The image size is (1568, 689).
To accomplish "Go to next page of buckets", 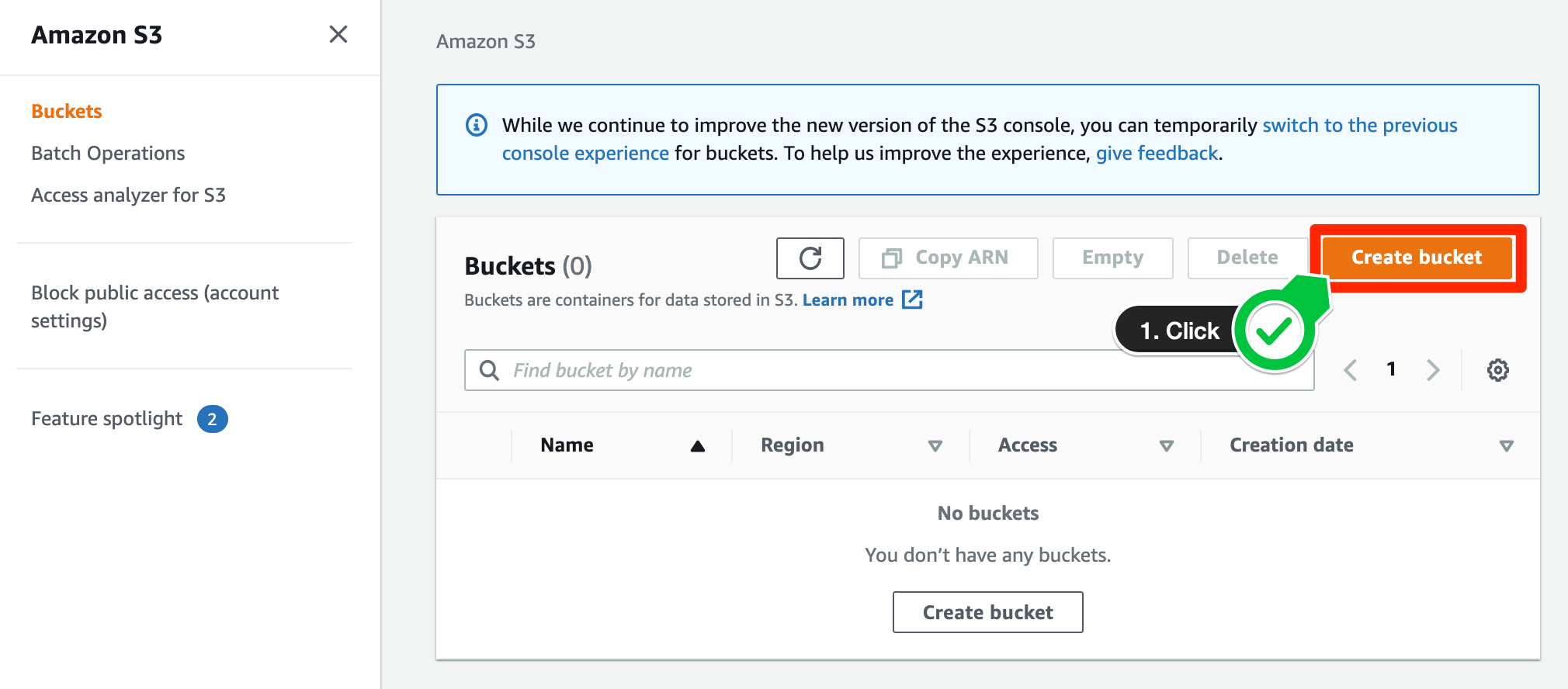I will tap(1433, 370).
